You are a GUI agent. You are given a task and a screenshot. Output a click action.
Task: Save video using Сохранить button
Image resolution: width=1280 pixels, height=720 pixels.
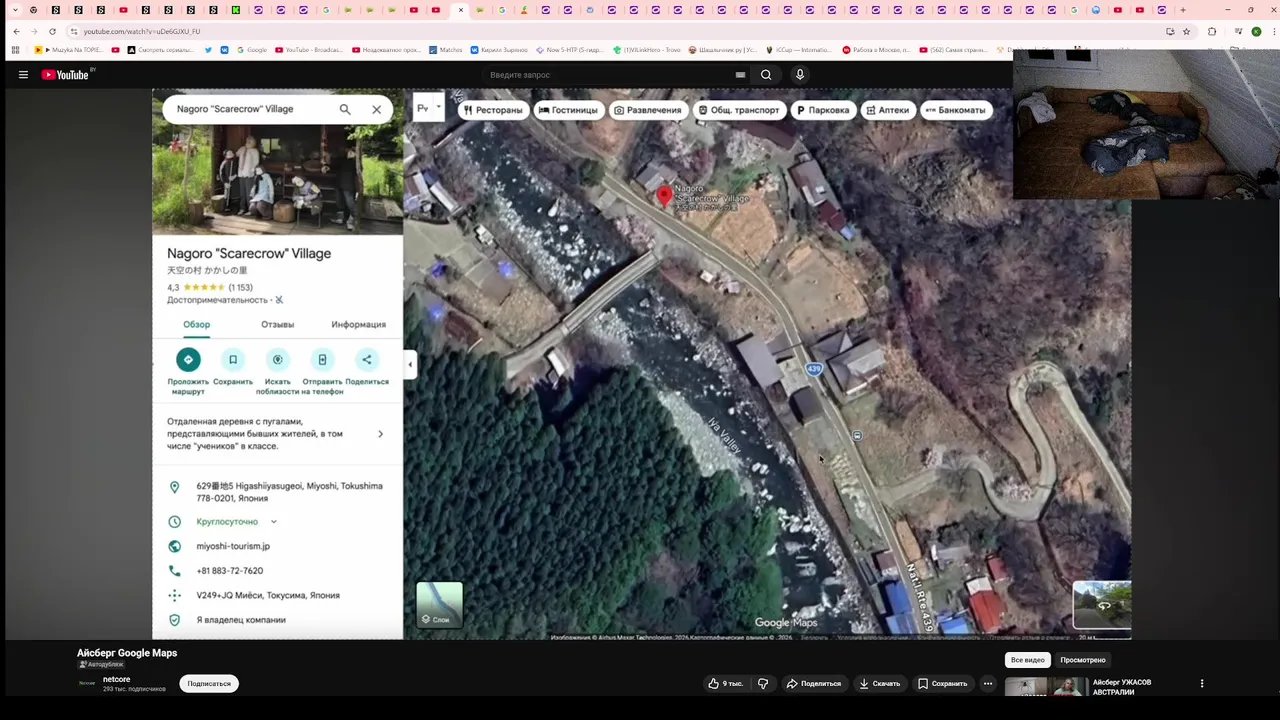(x=942, y=684)
